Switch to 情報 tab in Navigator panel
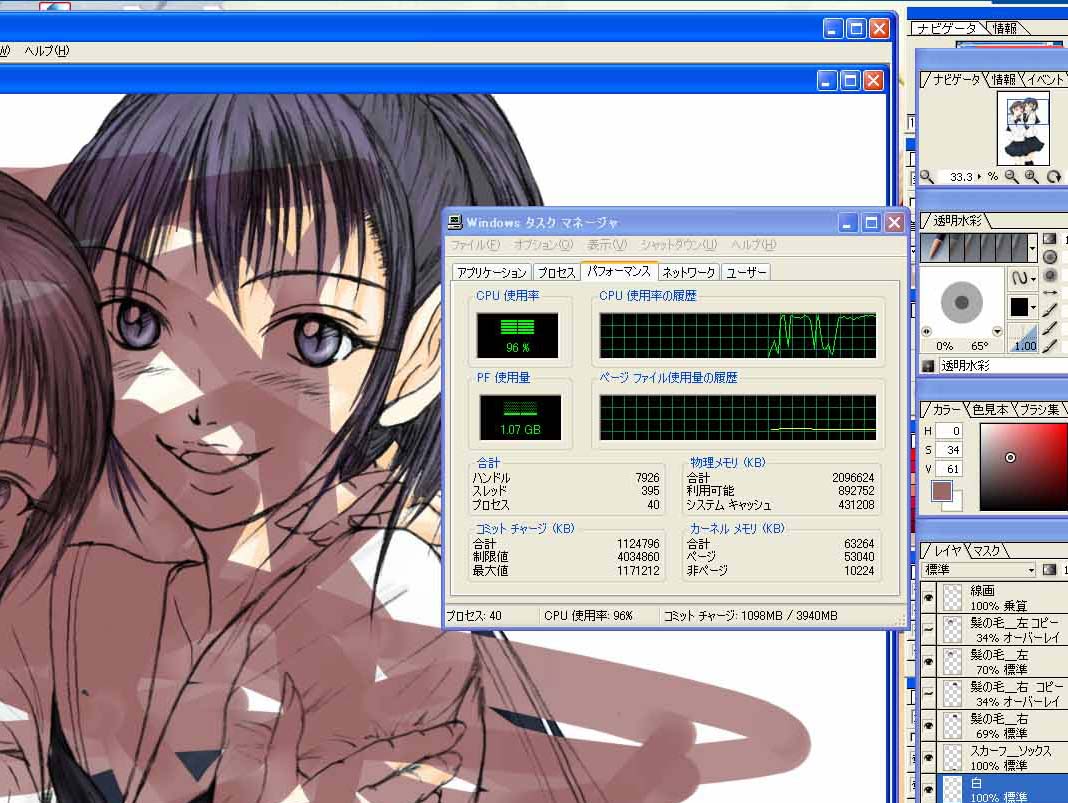This screenshot has height=803, width=1068. [1004, 80]
